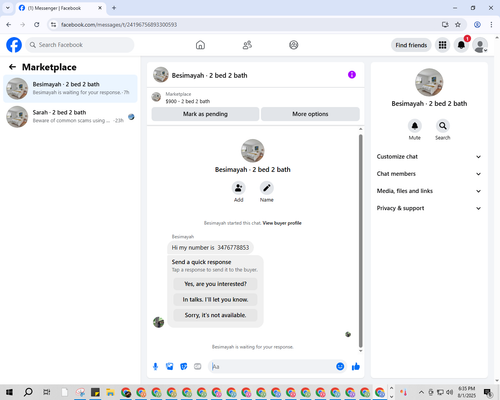Bookmark this tab with star icon
Image resolution: width=500 pixels, height=400 pixels.
(458, 25)
